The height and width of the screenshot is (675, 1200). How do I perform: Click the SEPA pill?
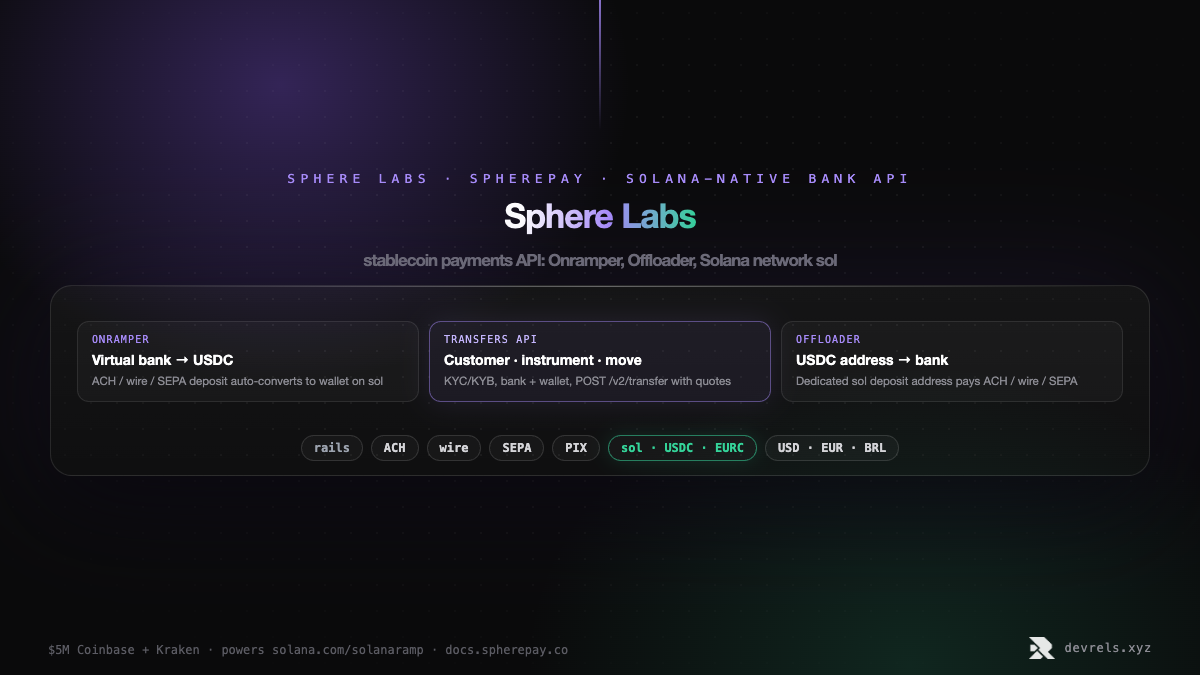point(516,448)
